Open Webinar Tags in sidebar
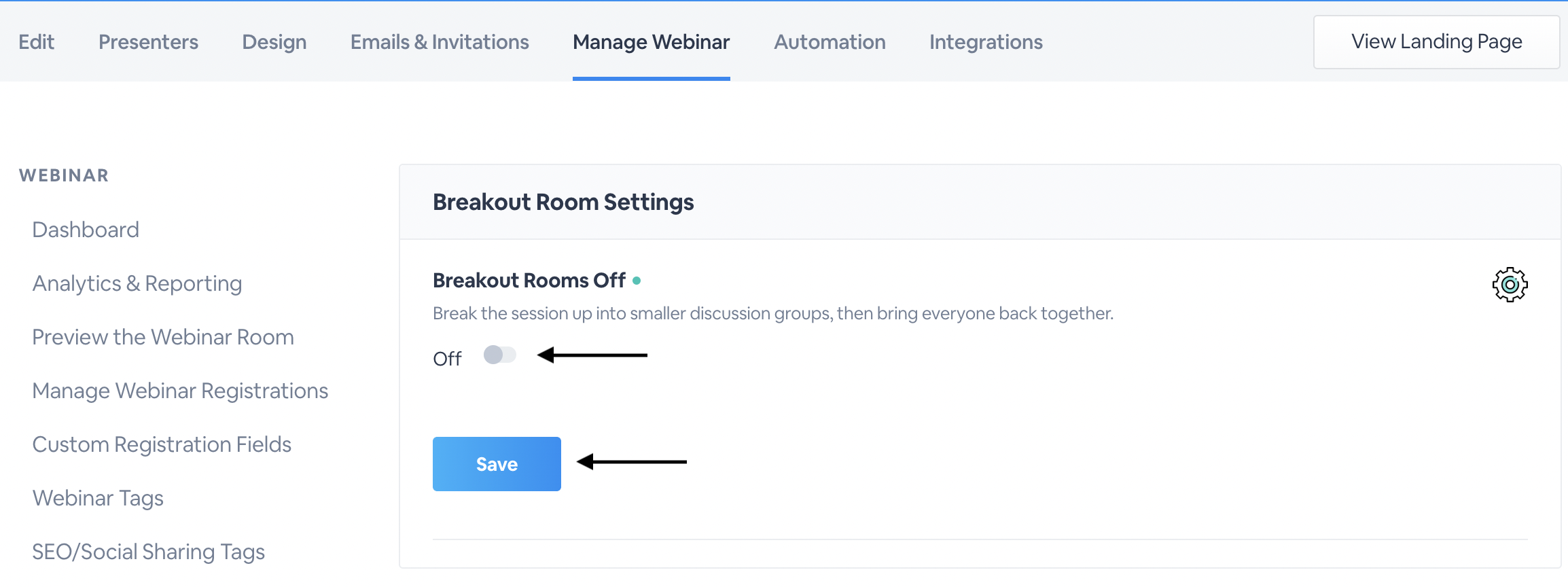The height and width of the screenshot is (587, 1568). [98, 498]
